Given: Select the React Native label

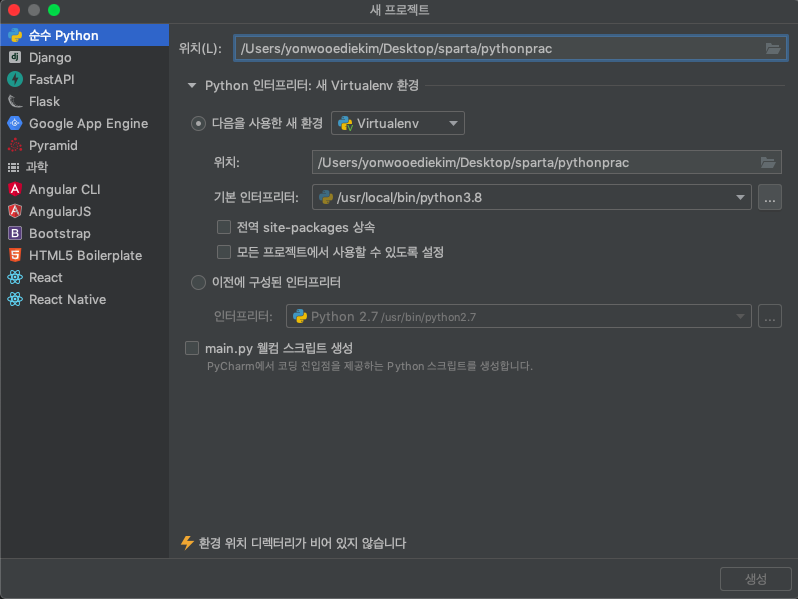Looking at the screenshot, I should pos(68,299).
